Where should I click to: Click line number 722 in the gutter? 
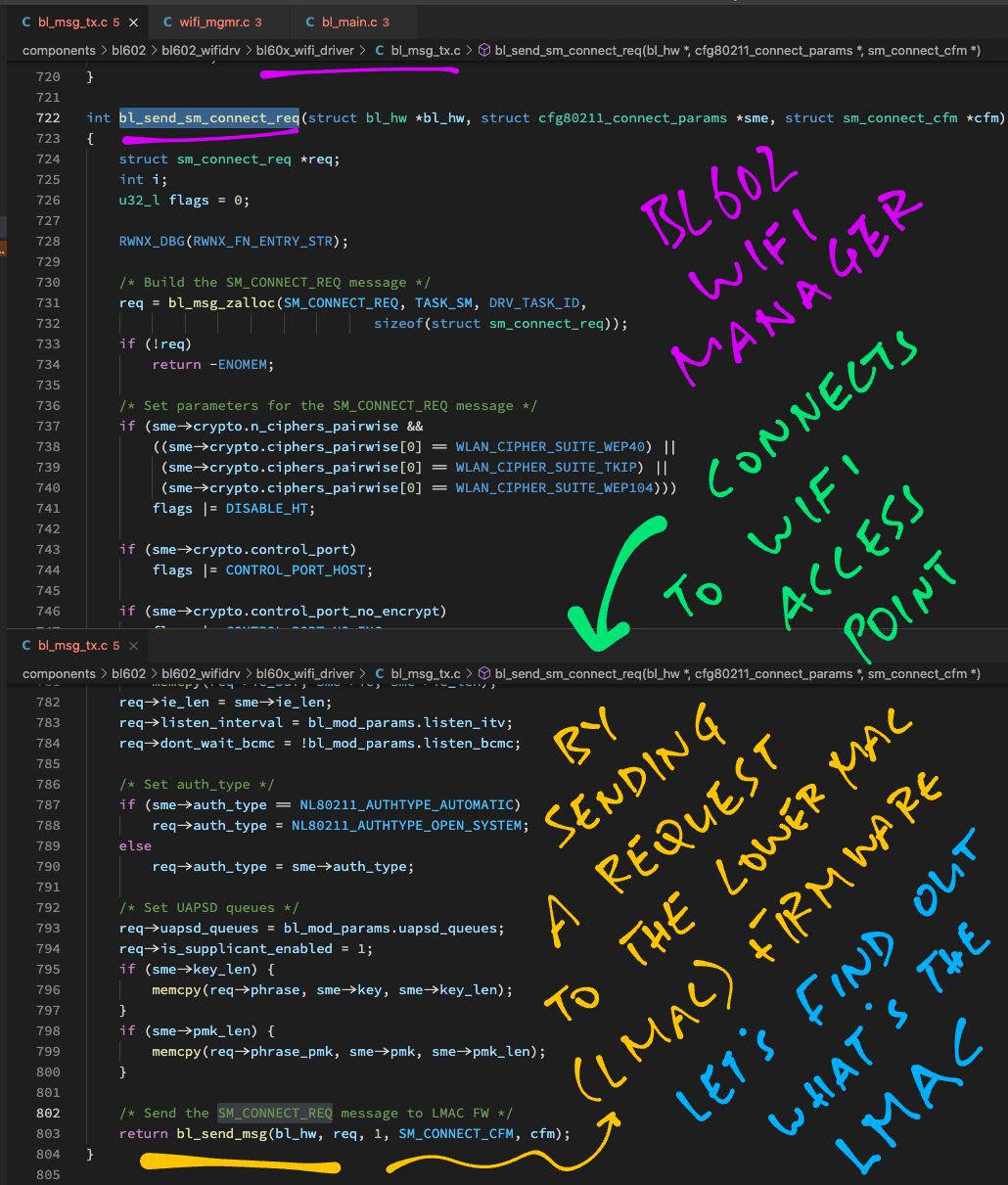pyautogui.click(x=47, y=117)
